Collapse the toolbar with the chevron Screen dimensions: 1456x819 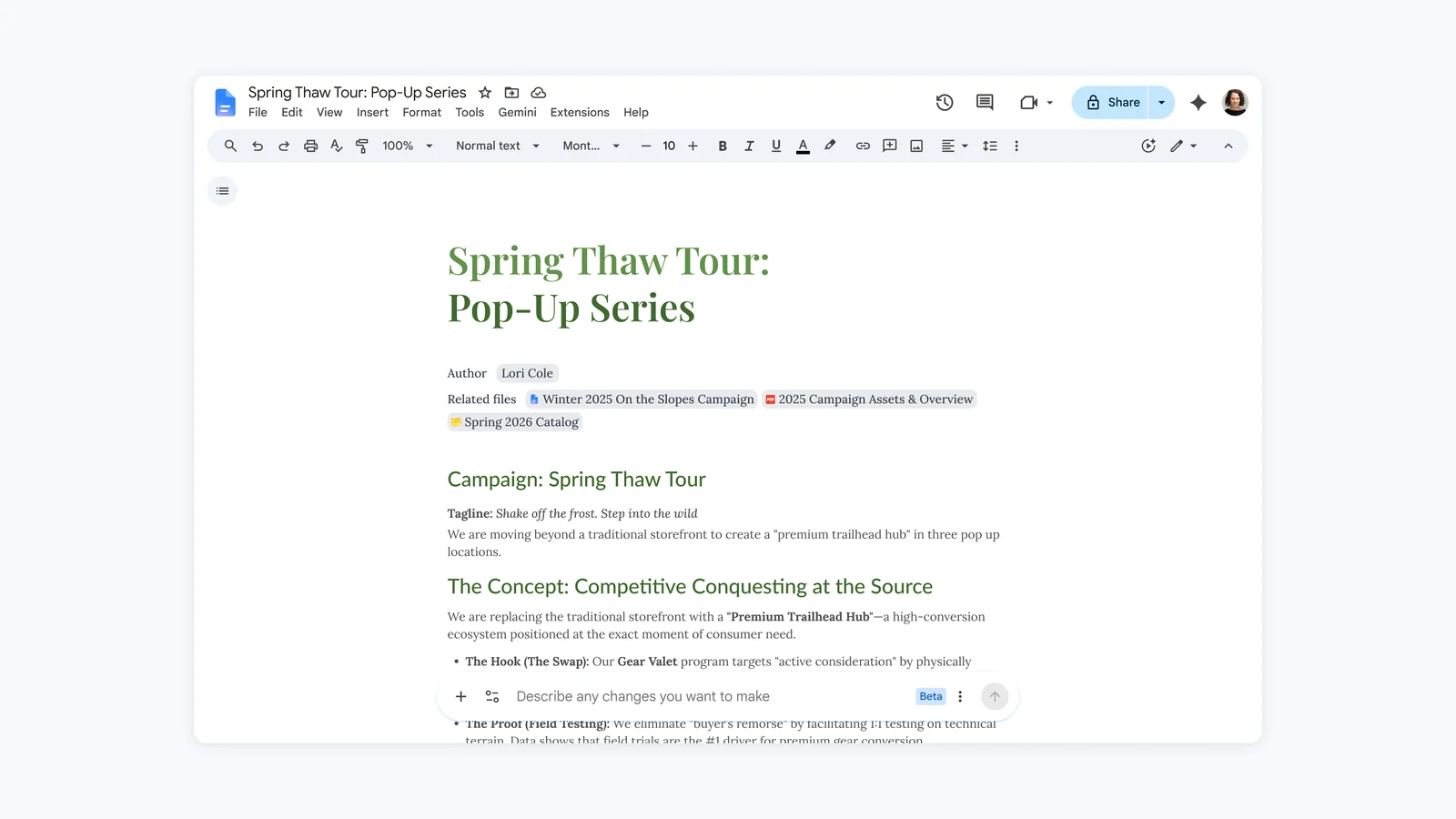point(1228,146)
